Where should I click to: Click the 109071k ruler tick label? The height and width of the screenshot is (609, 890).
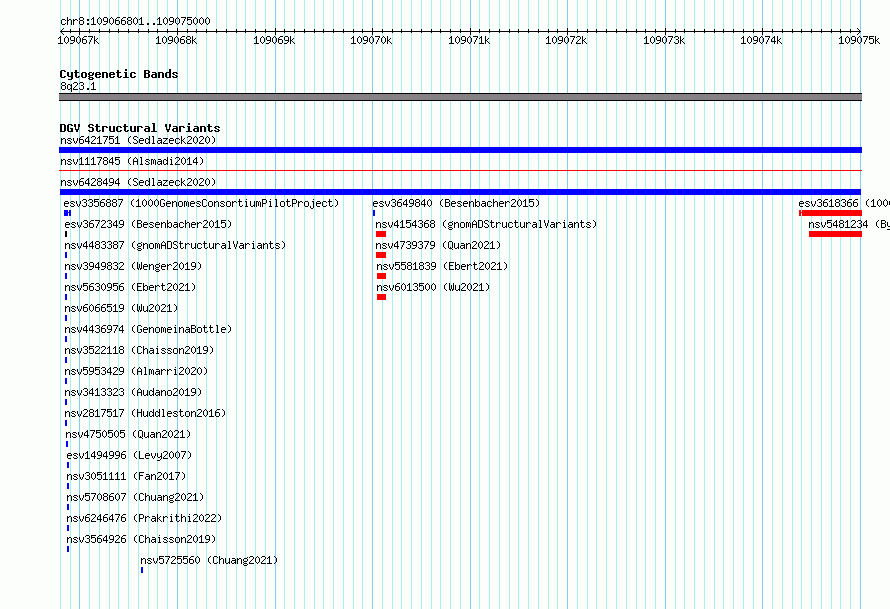(x=469, y=40)
